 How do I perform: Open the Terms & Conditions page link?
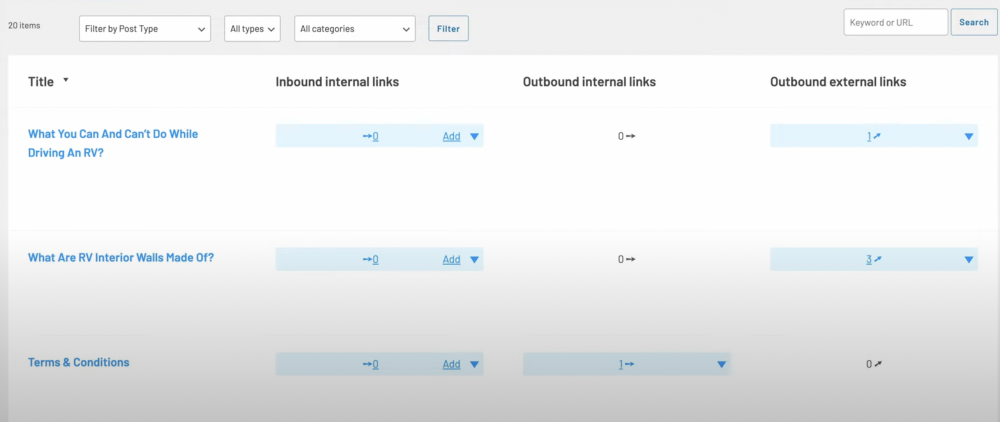pos(79,362)
